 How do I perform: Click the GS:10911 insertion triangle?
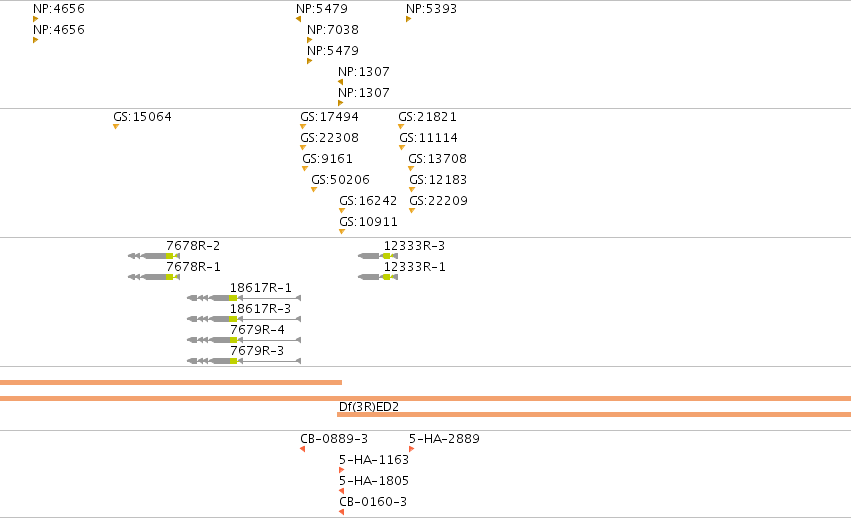click(x=341, y=232)
